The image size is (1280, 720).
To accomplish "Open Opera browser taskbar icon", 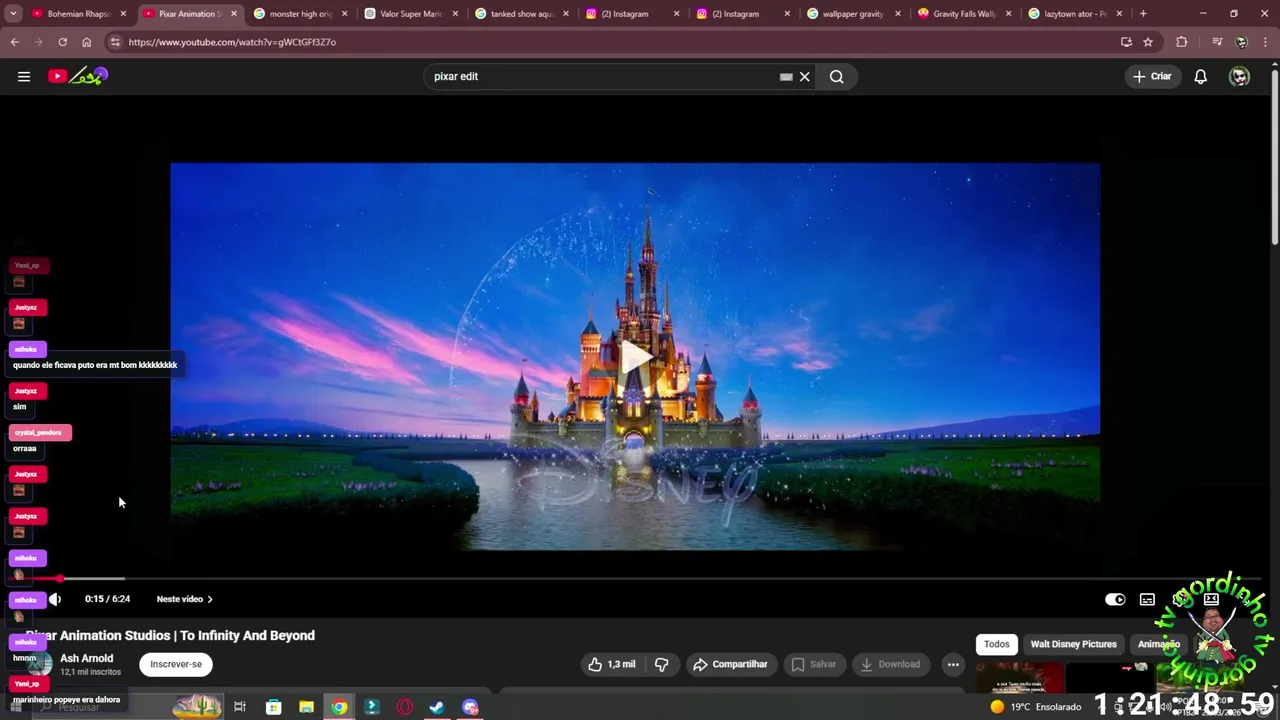I will pos(405,707).
